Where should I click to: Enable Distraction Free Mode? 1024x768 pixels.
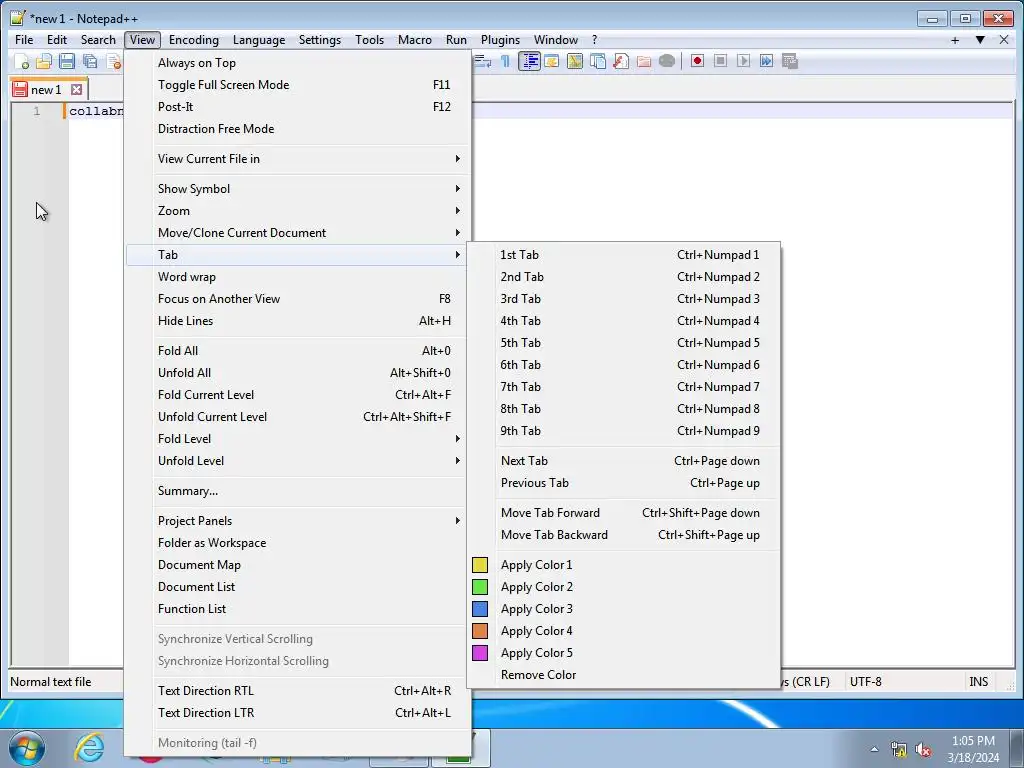click(298, 129)
